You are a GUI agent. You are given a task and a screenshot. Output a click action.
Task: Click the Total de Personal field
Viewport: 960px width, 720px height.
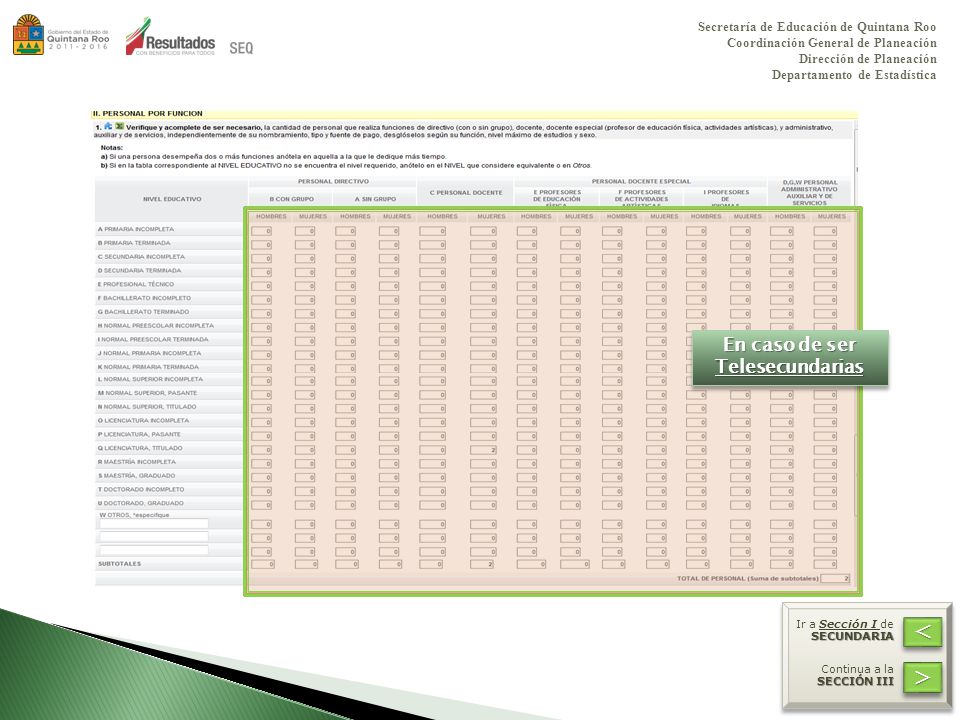(835, 579)
